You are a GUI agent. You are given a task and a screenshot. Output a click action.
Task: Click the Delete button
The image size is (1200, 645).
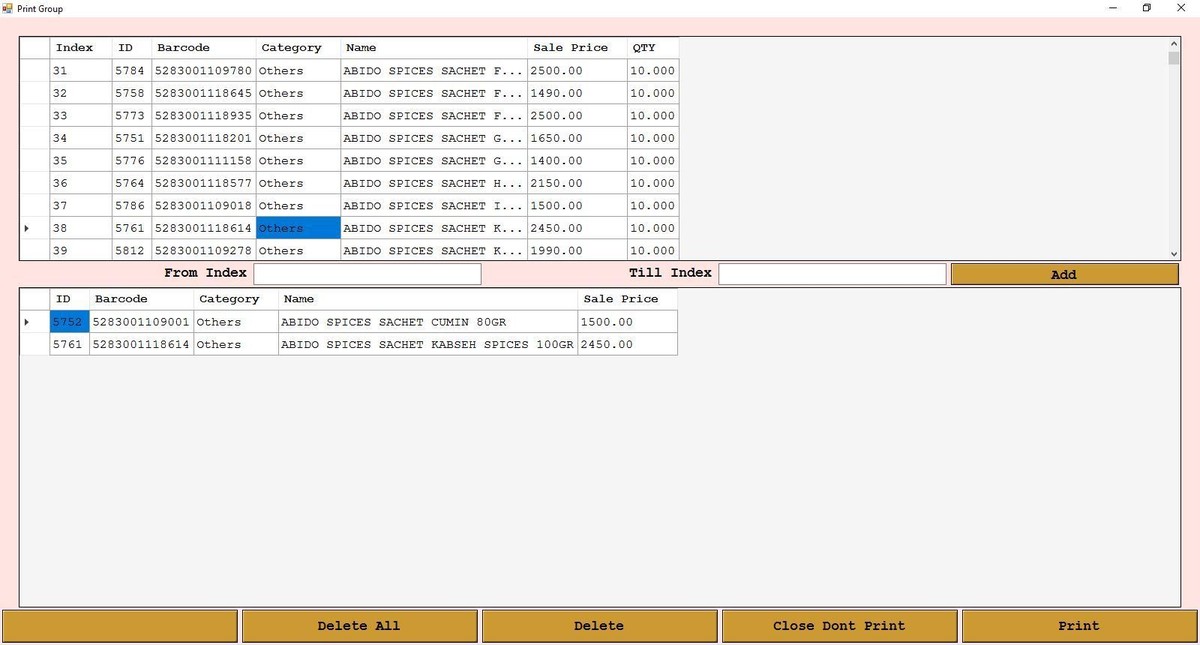pyautogui.click(x=599, y=626)
